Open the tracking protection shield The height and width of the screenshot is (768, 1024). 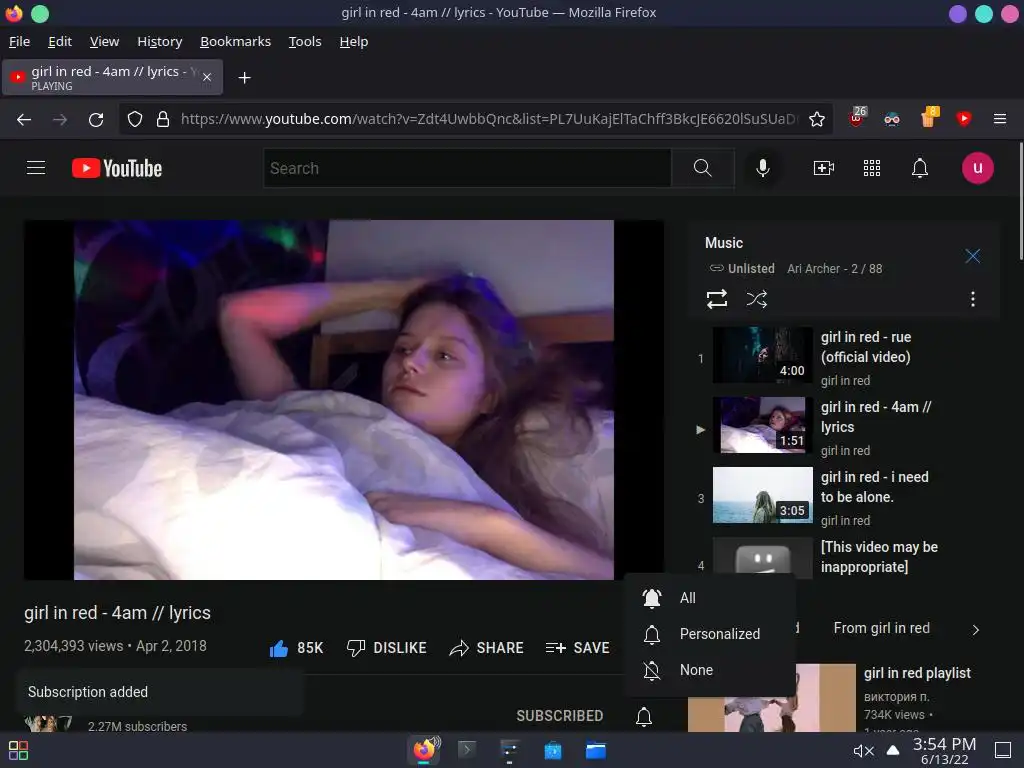coord(135,119)
